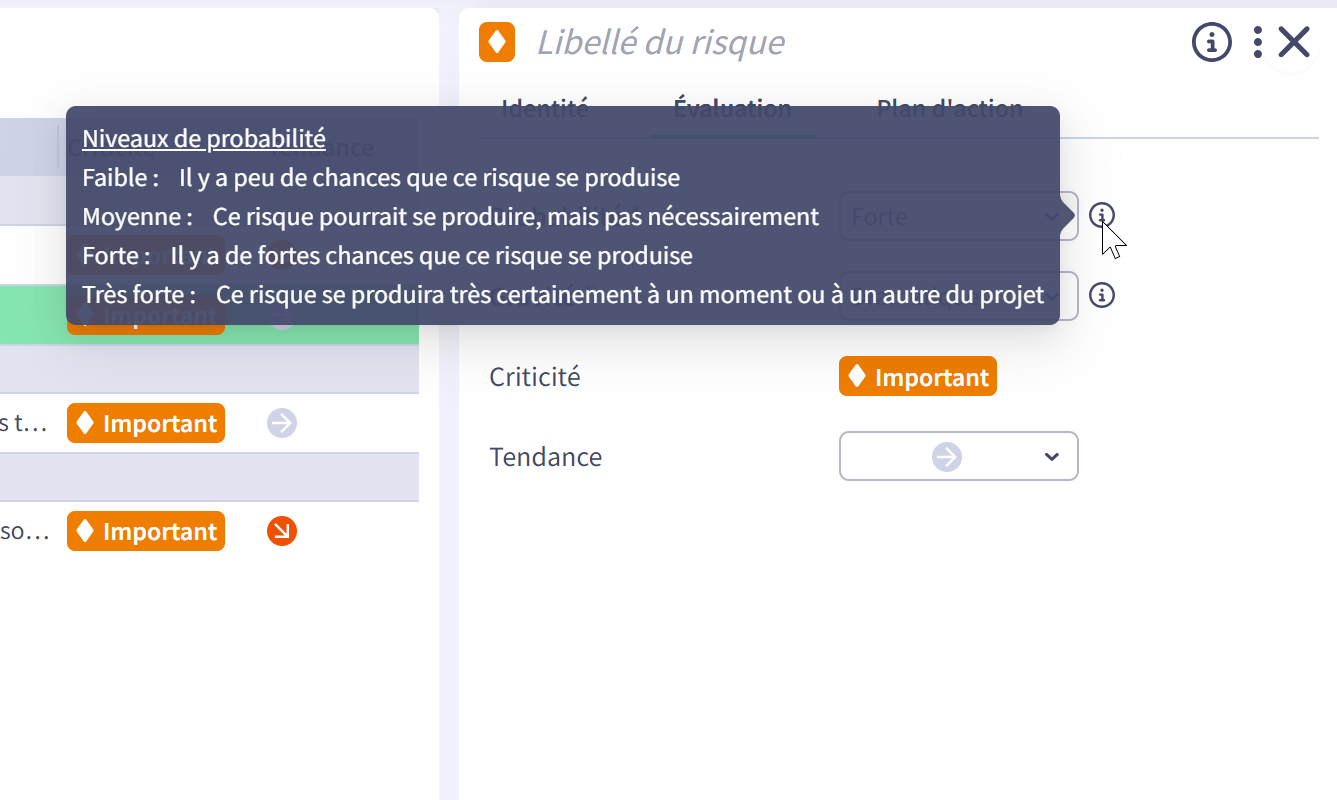Screen dimensions: 1337x800
Task: Click the orange diamond risk icon in header
Action: (497, 42)
